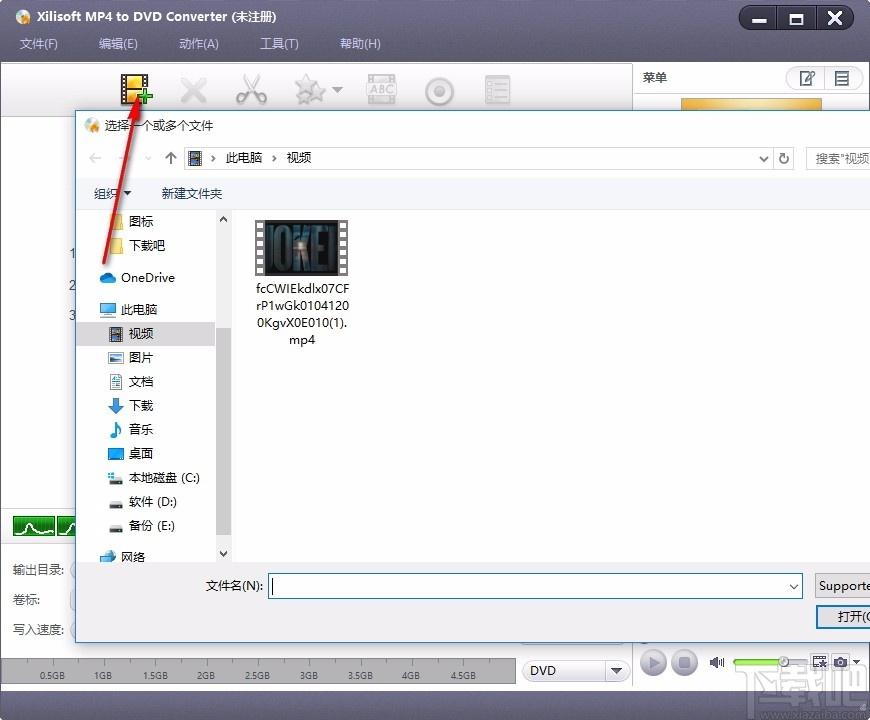Expand the address bar history dropdown
This screenshot has height=720, width=870.
point(764,159)
